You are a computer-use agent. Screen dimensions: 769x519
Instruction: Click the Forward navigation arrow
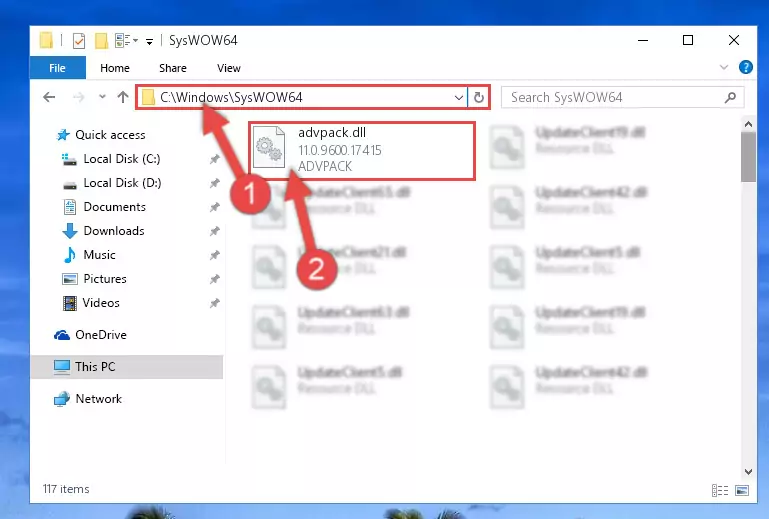pyautogui.click(x=78, y=97)
